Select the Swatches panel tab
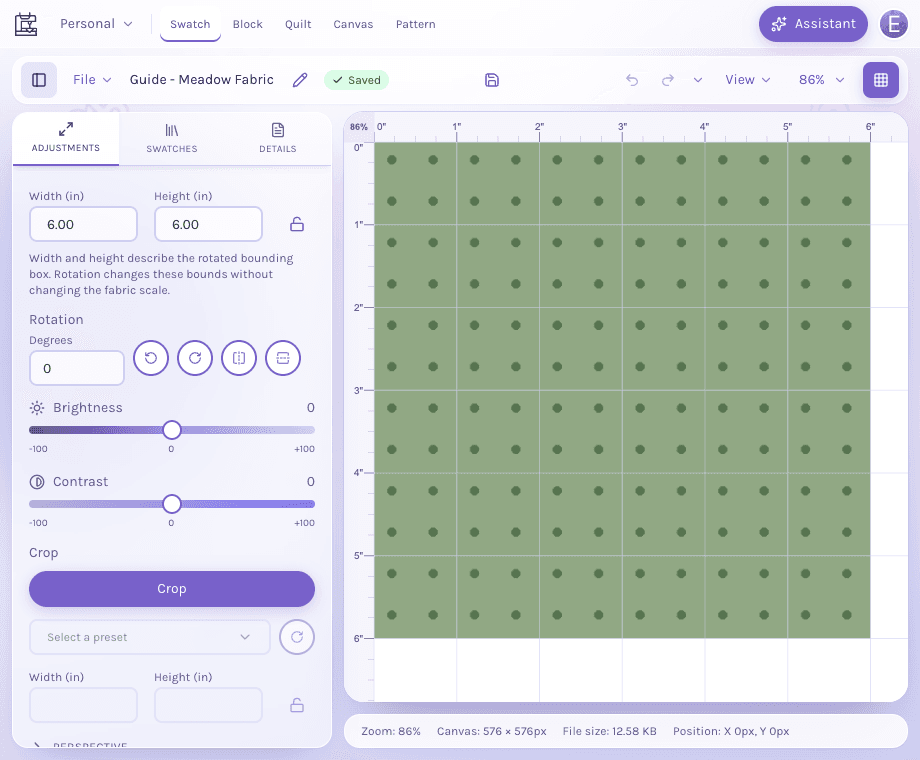Screen dimensions: 920x760 (172, 139)
